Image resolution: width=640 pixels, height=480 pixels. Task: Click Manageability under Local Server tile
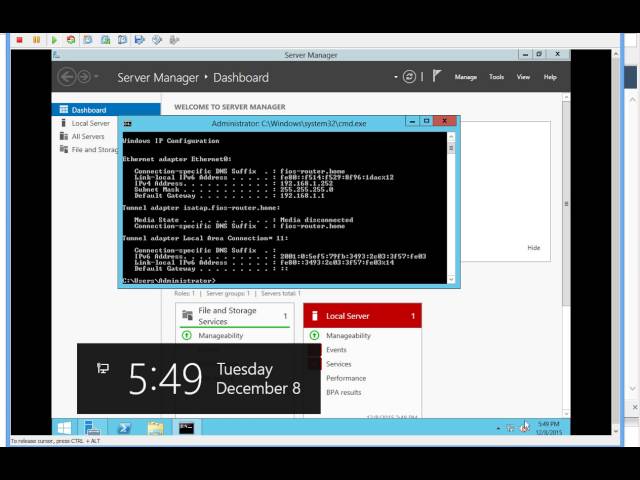click(x=349, y=336)
